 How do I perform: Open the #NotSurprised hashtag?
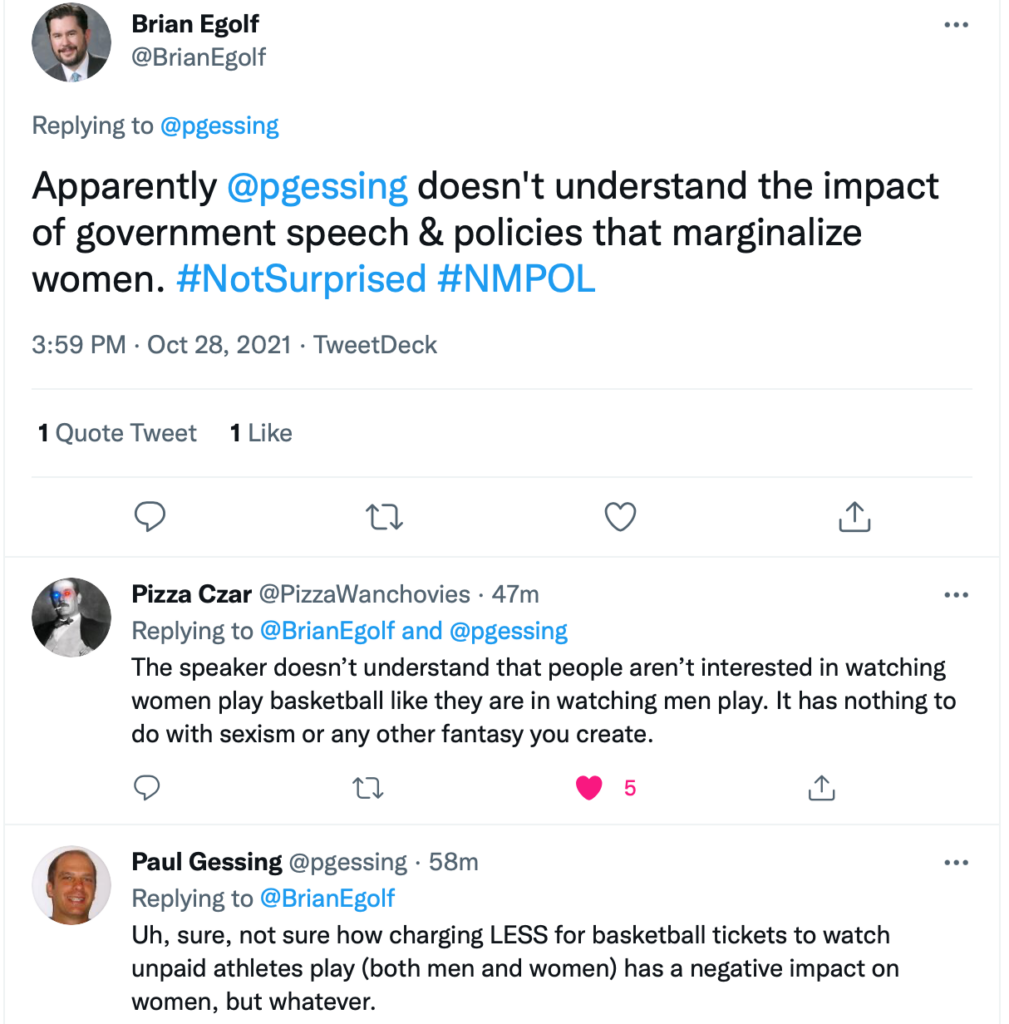tap(301, 279)
